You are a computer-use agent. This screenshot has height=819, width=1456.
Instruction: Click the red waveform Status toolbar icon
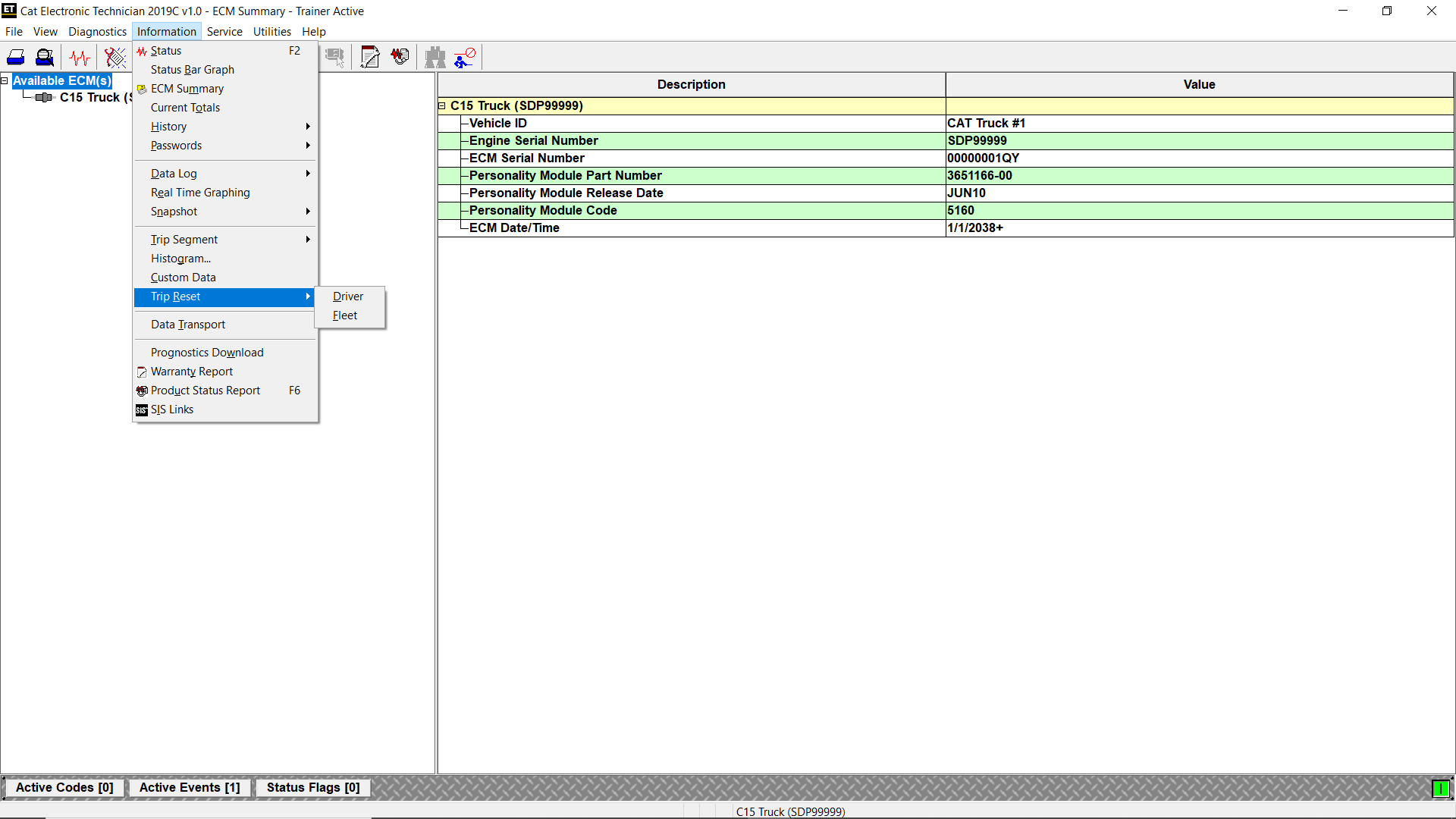click(x=79, y=57)
